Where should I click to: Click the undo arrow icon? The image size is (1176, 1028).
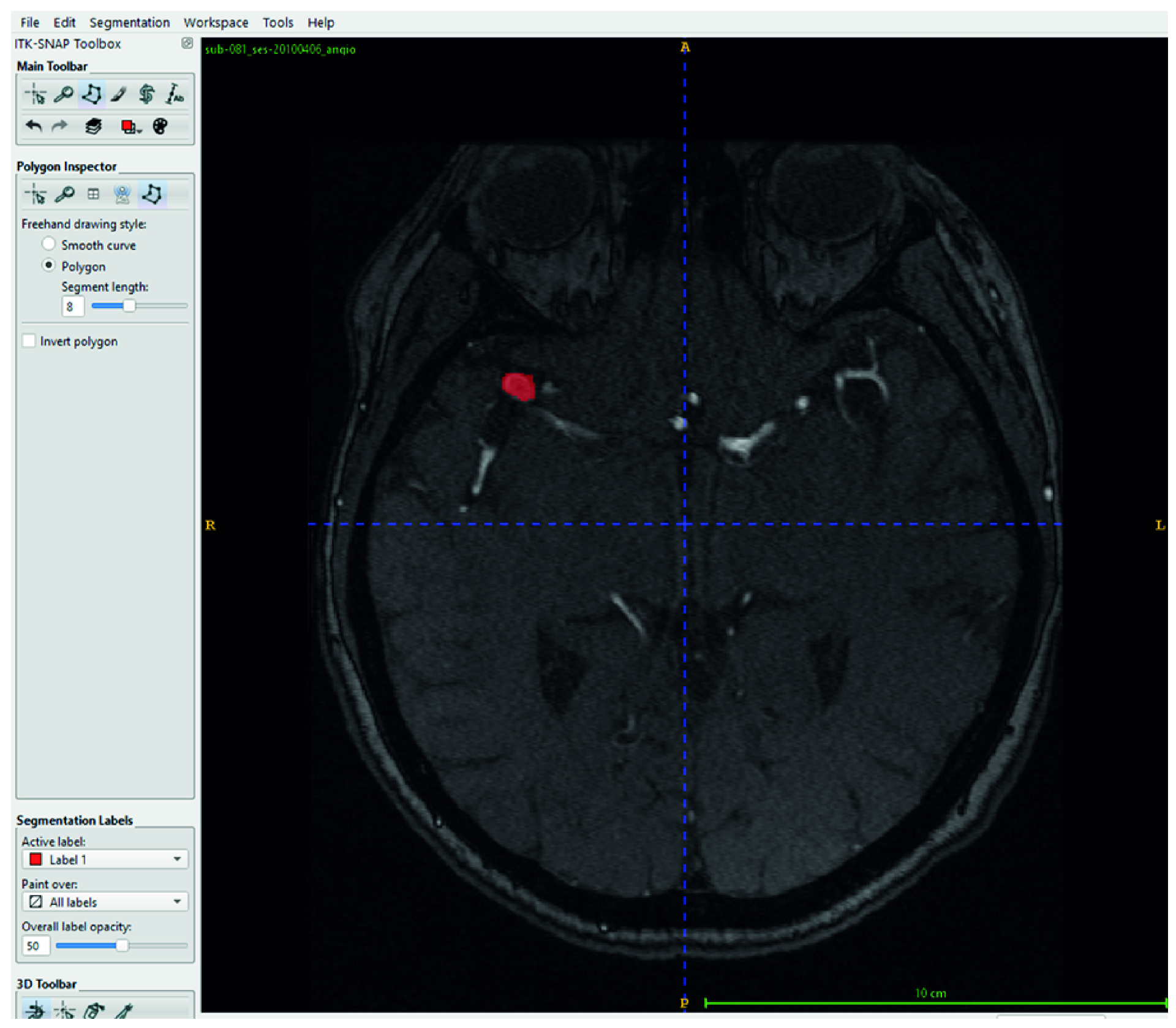tap(34, 127)
